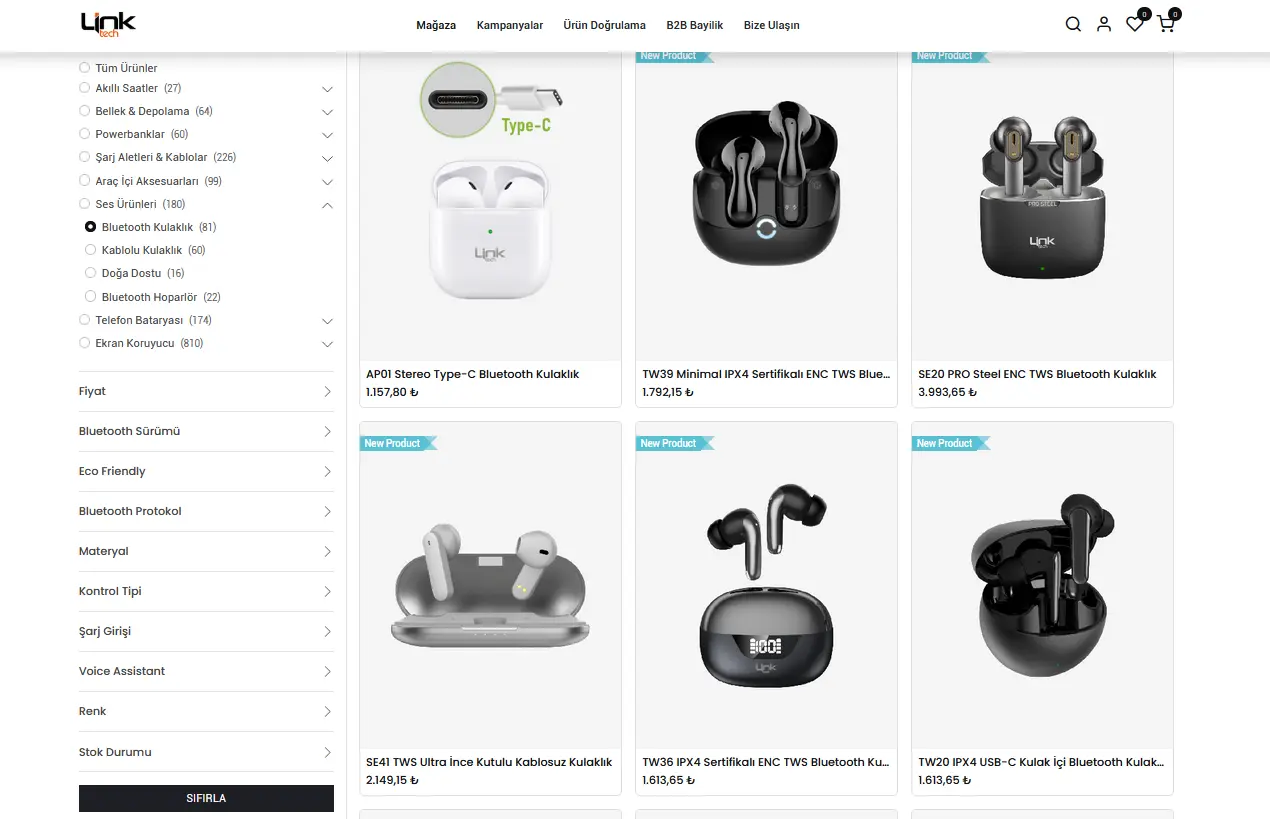Expand the Bluetooth Sürümü filter
This screenshot has height=819, width=1270.
tap(206, 431)
